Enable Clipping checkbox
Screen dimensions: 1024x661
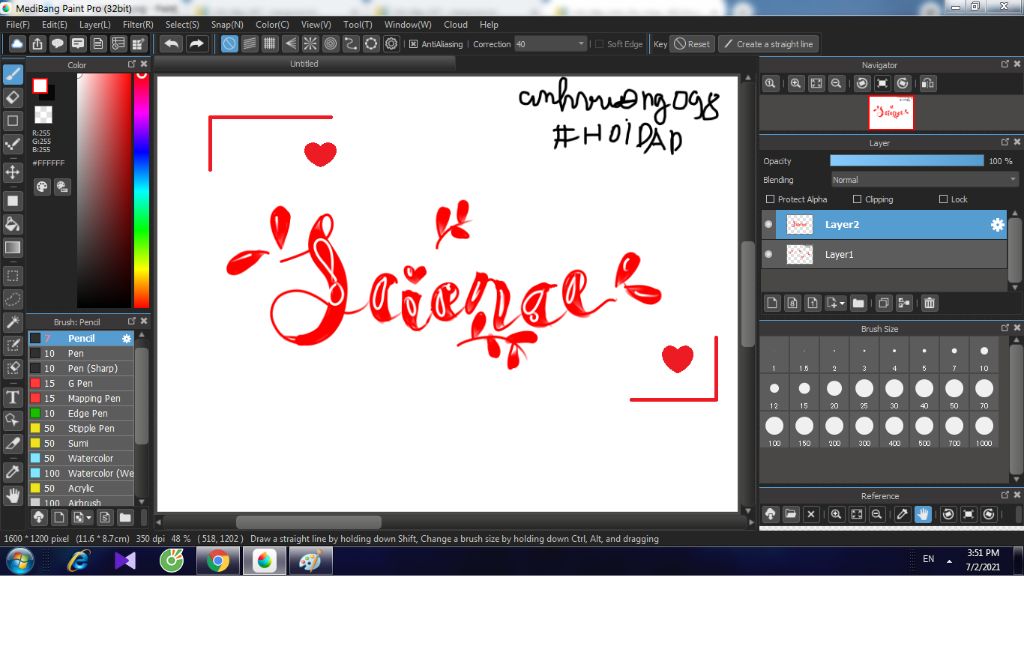click(x=857, y=199)
